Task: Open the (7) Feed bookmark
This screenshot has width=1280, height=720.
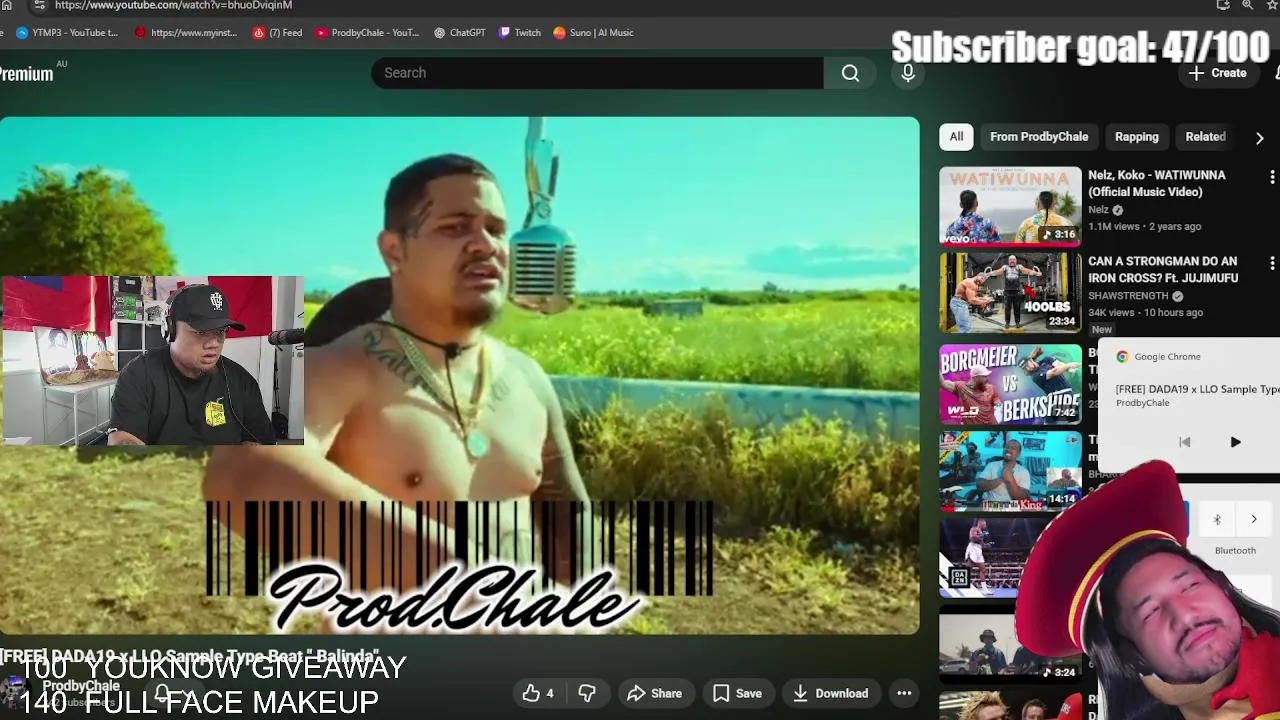Action: (x=277, y=33)
